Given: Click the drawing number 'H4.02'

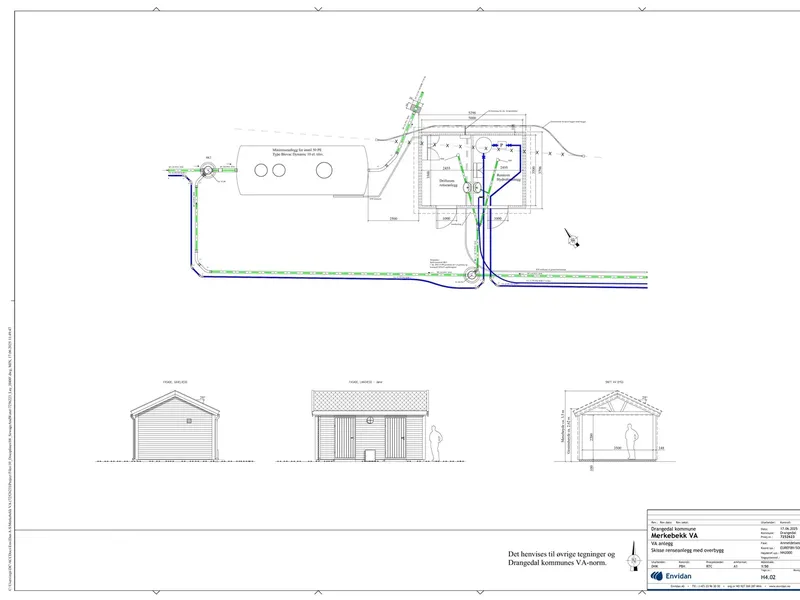Looking at the screenshot, I should (768, 577).
